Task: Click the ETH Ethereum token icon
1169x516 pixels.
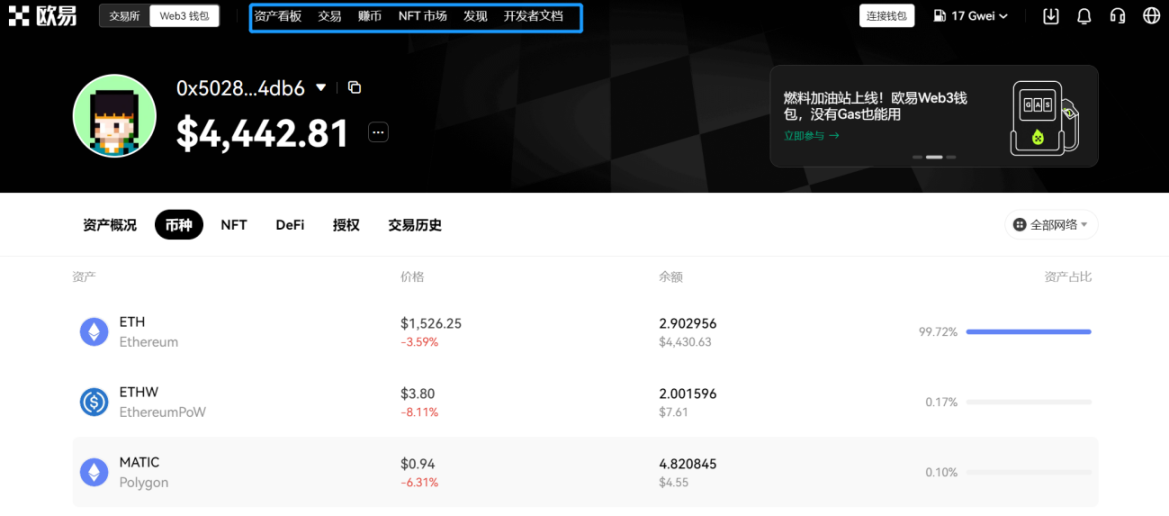Action: tap(94, 332)
